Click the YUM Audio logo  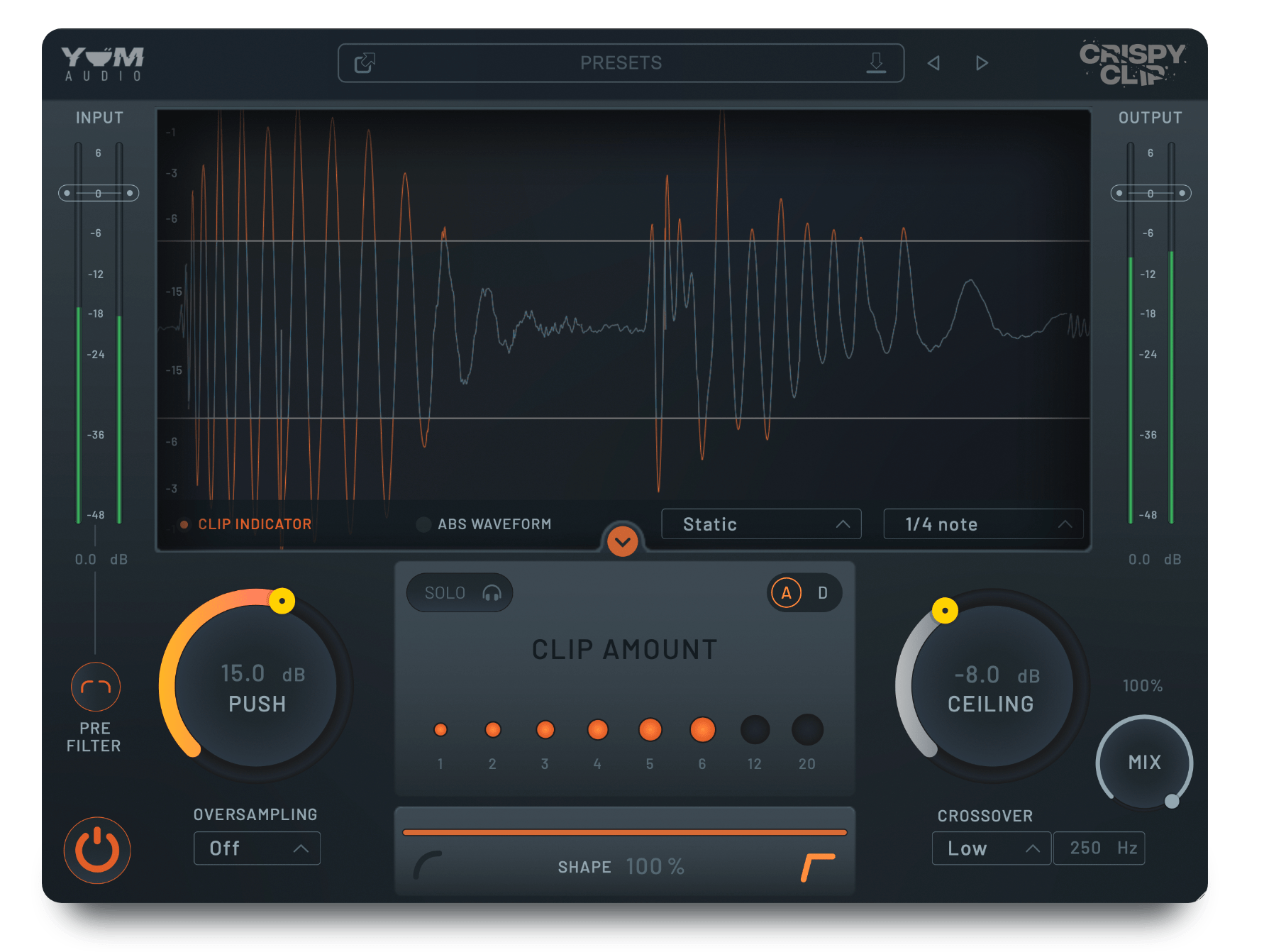click(103, 64)
